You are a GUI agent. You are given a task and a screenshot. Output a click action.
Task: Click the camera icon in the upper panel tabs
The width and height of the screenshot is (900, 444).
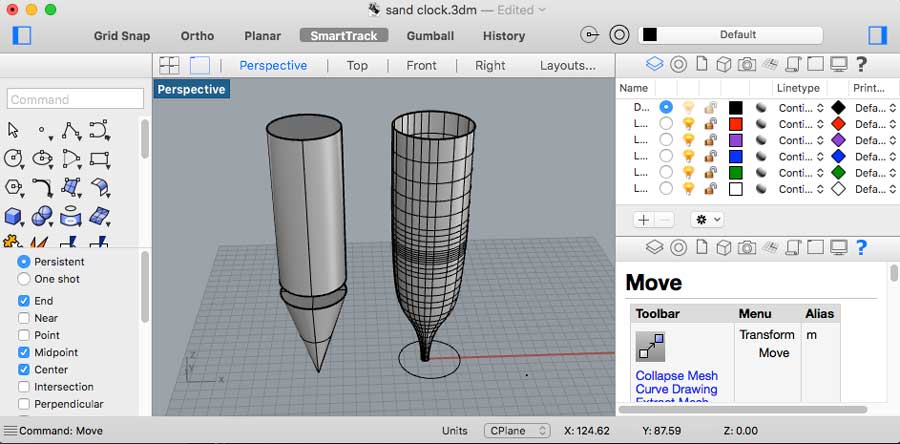tap(747, 65)
